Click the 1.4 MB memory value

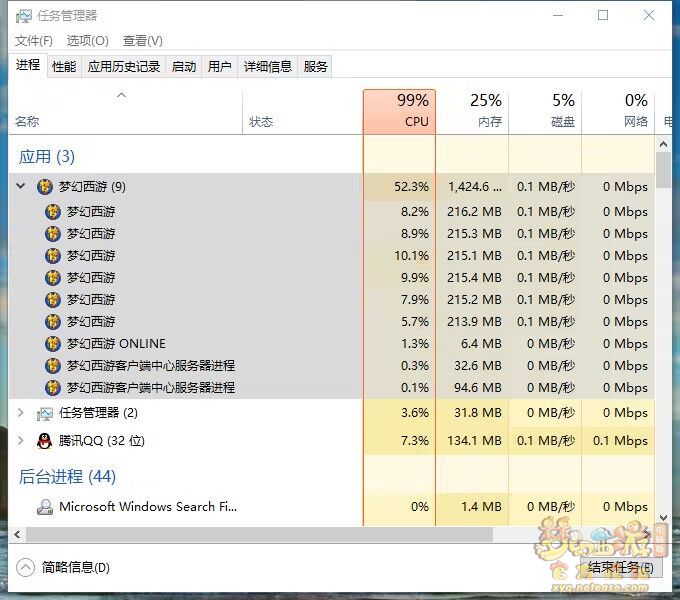pyautogui.click(x=481, y=507)
